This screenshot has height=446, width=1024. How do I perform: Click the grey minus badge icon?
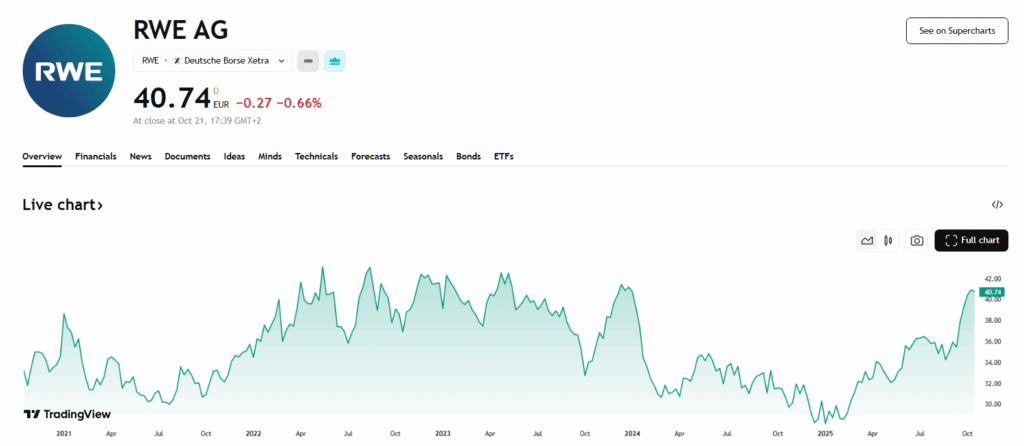[309, 61]
